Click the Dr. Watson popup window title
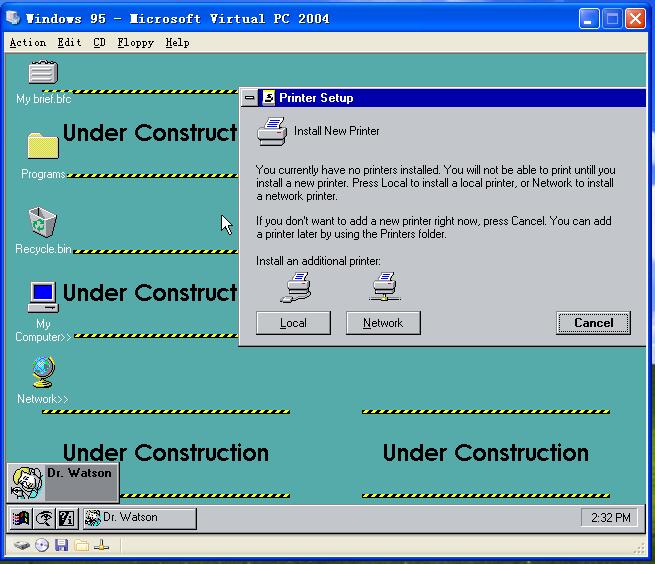 click(79, 473)
